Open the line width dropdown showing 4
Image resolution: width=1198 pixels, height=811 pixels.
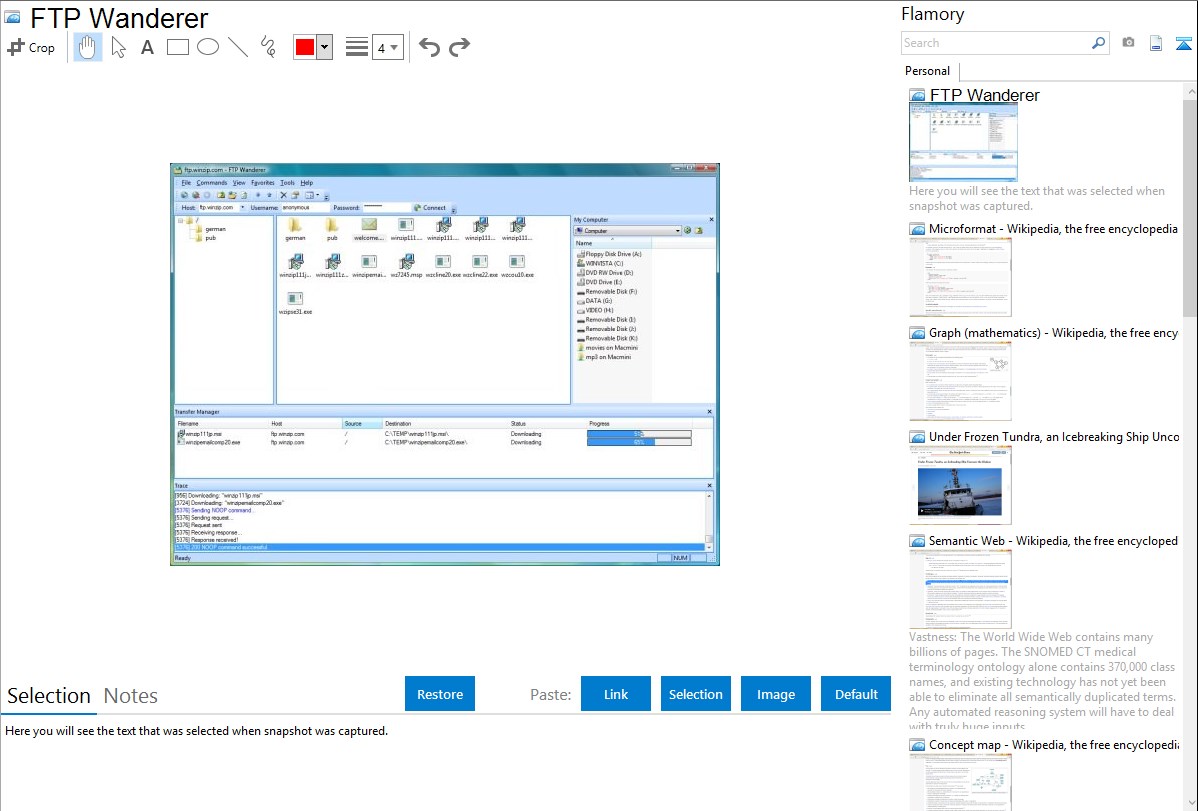click(x=387, y=48)
